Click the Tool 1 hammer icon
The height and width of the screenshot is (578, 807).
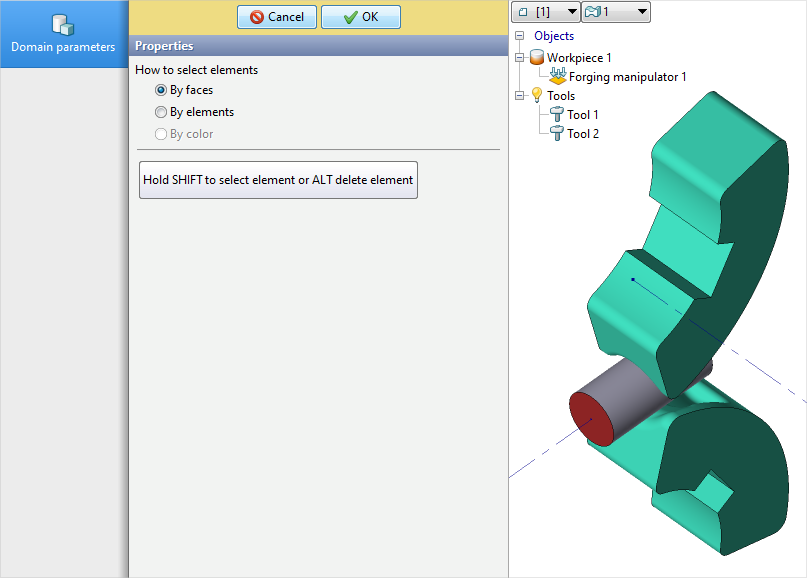(x=557, y=115)
